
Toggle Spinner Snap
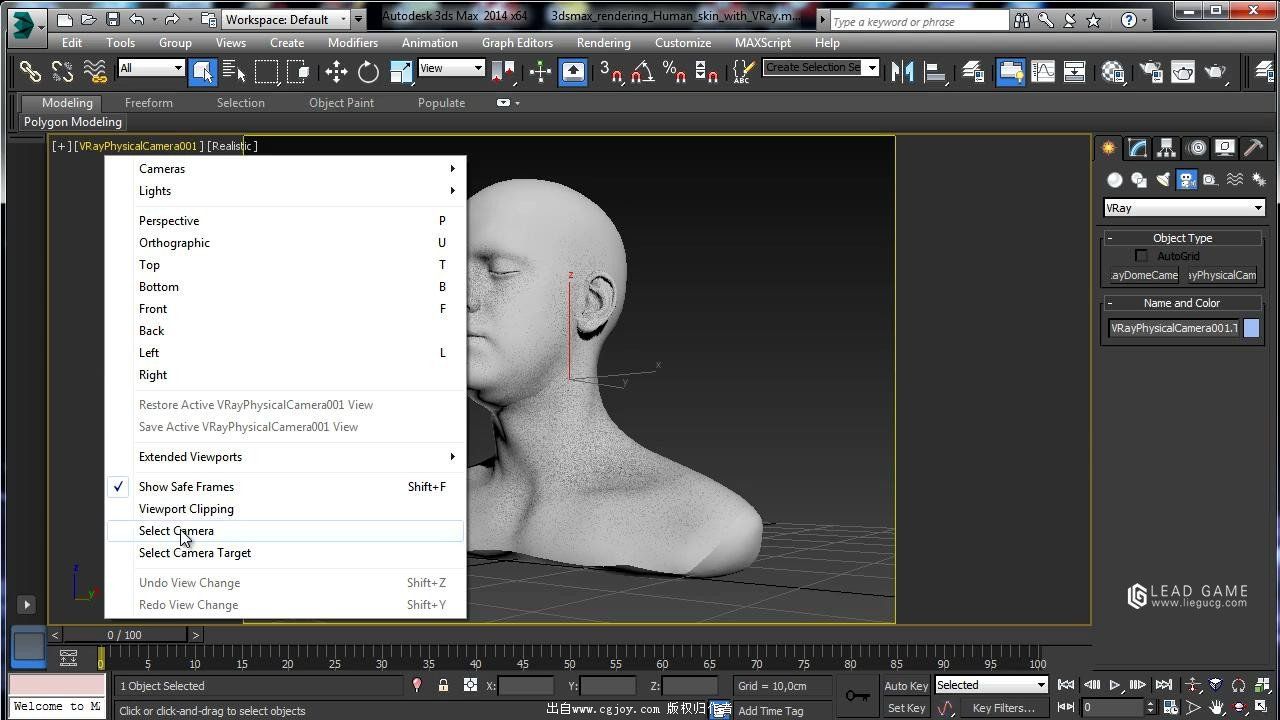pos(706,71)
